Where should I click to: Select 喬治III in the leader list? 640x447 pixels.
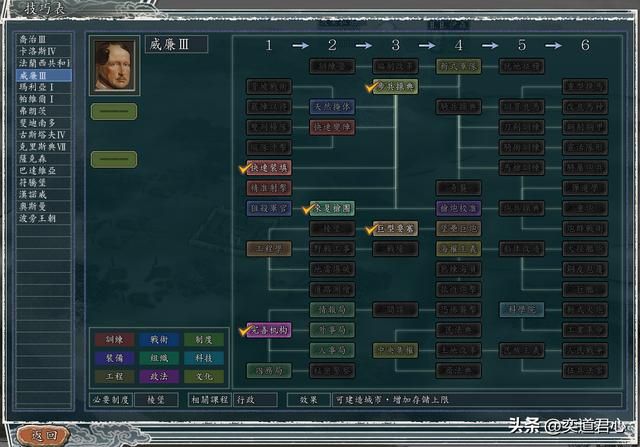tap(44, 39)
